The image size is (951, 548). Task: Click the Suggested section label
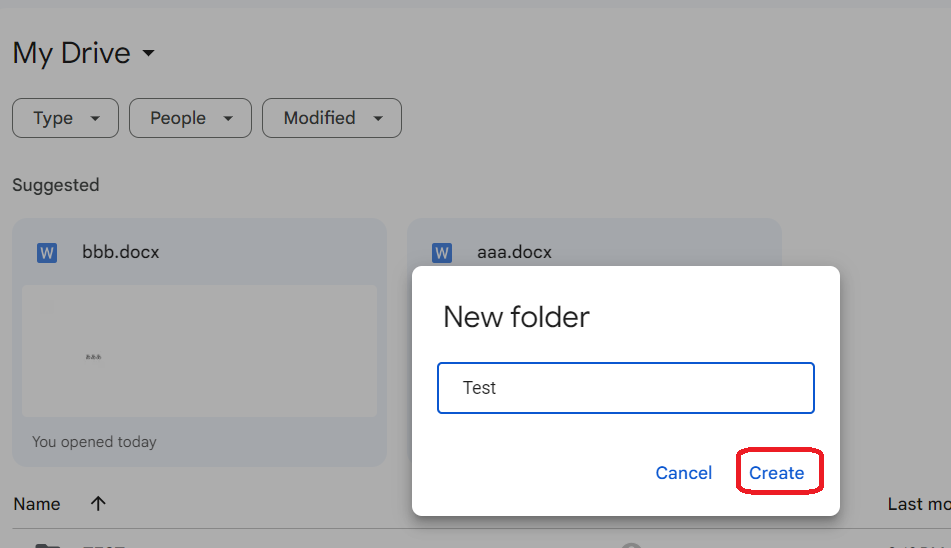click(x=56, y=185)
